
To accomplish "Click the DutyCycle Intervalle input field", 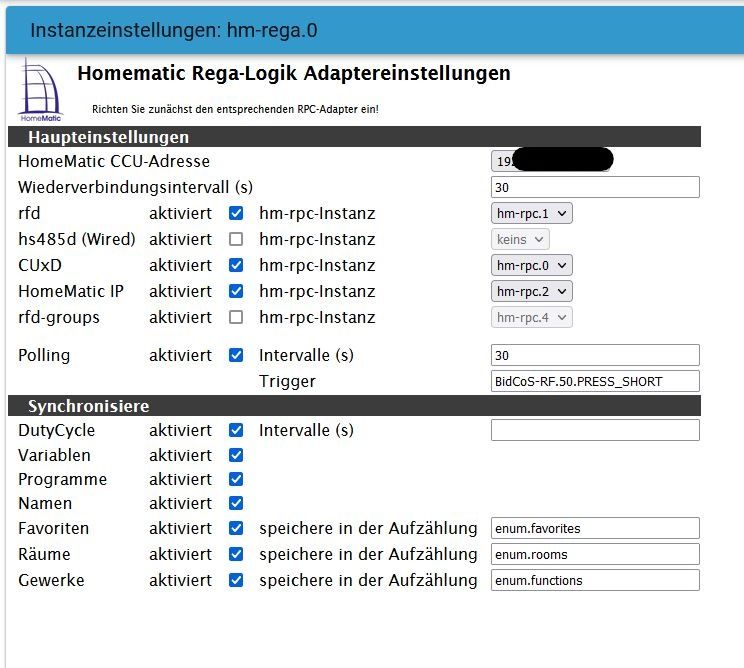I will 595,430.
